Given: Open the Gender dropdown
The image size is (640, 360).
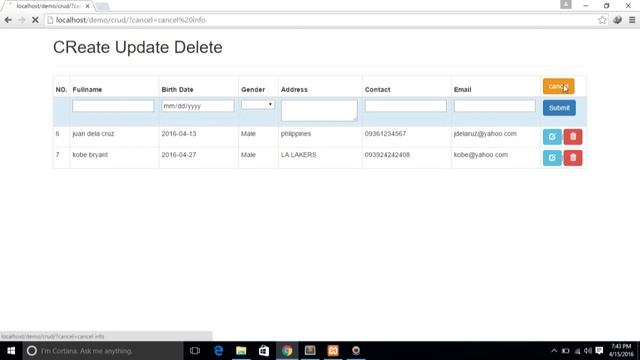Looking at the screenshot, I should pyautogui.click(x=258, y=104).
